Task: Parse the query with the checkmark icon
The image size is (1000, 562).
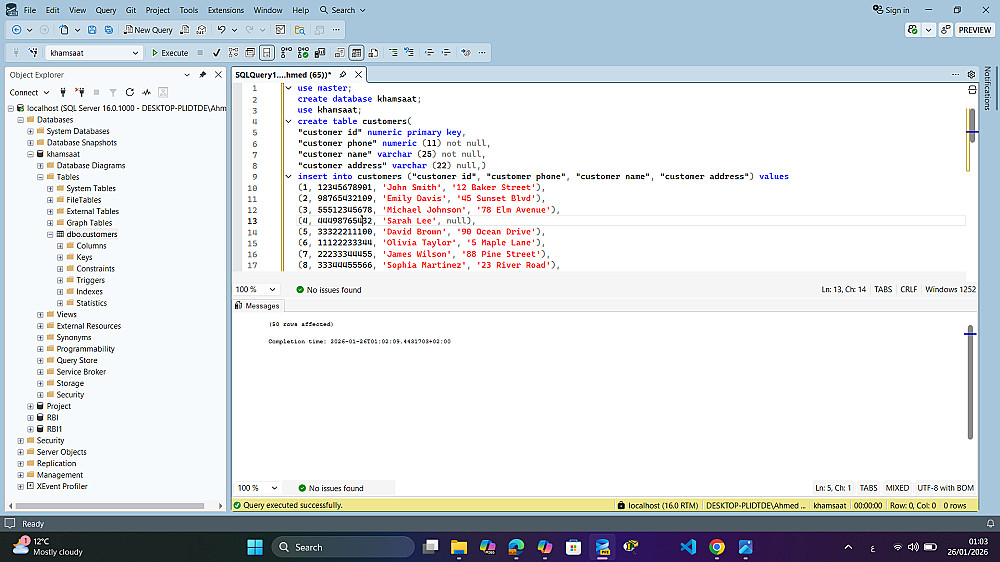Action: pyautogui.click(x=216, y=53)
